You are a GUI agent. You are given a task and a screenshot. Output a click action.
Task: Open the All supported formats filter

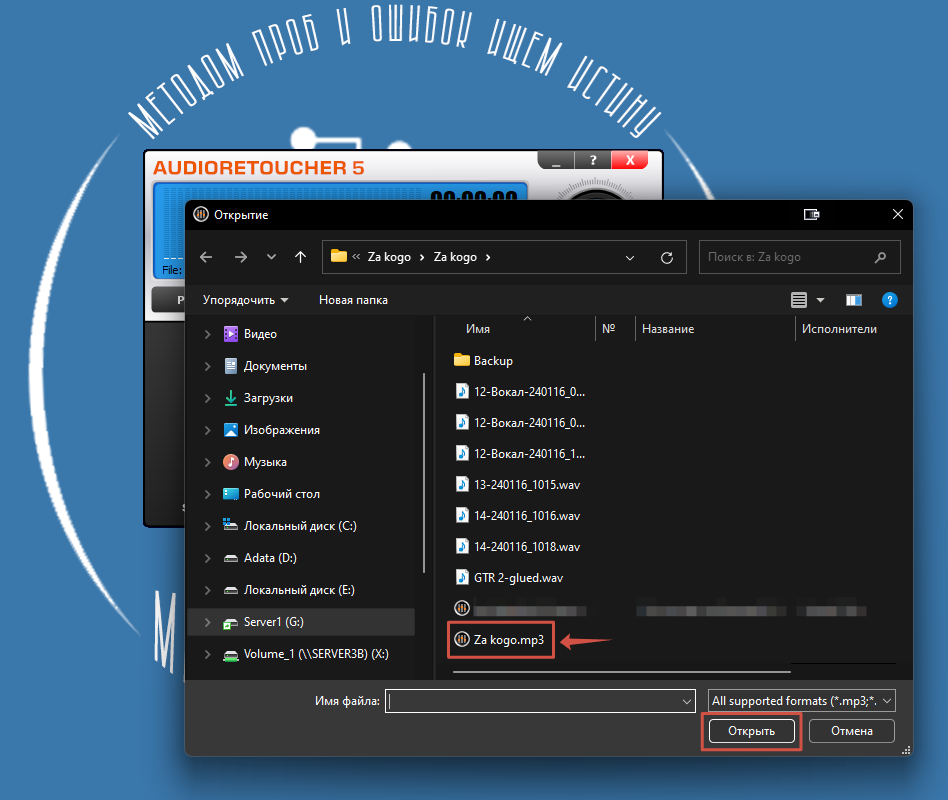[802, 701]
